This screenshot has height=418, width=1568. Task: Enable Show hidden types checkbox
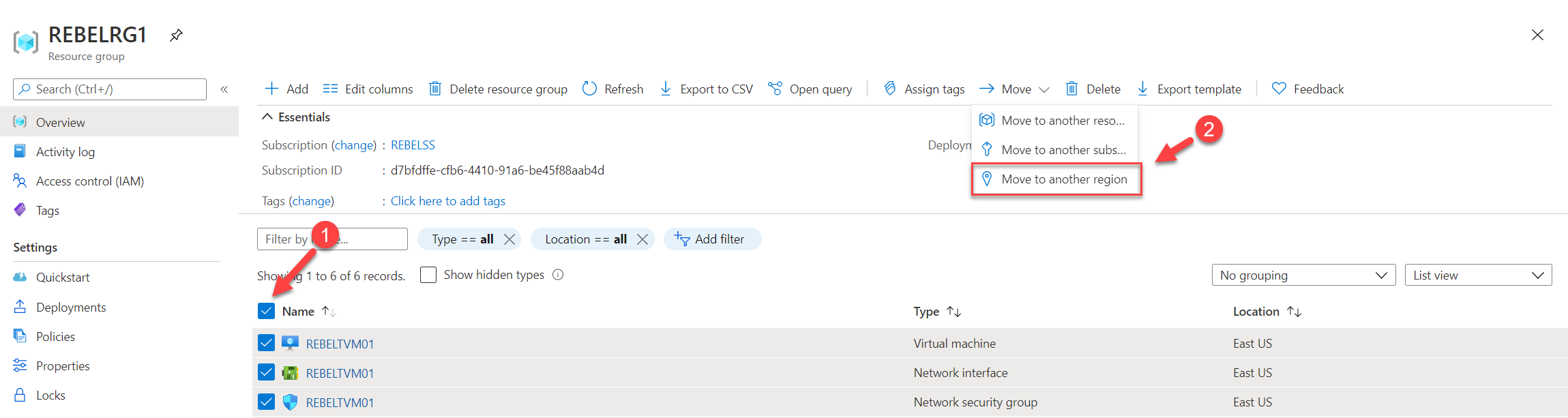428,275
